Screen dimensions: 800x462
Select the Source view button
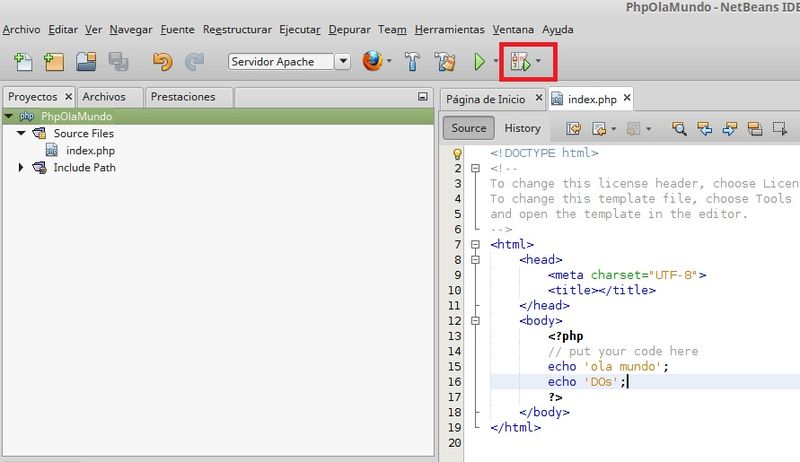pyautogui.click(x=469, y=128)
